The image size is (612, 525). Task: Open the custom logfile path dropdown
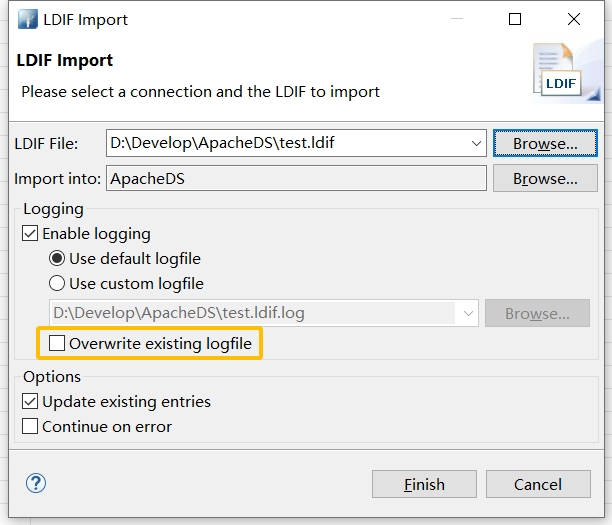click(x=468, y=314)
